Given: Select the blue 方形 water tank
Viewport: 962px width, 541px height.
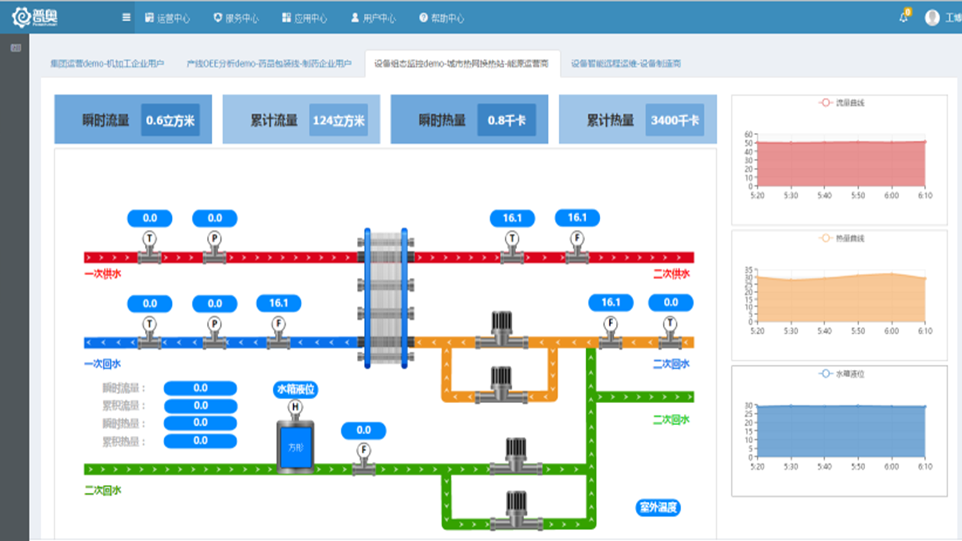Looking at the screenshot, I should [x=295, y=447].
